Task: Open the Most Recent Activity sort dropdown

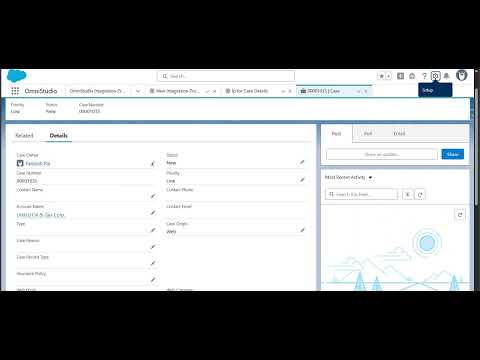Action: point(348,177)
